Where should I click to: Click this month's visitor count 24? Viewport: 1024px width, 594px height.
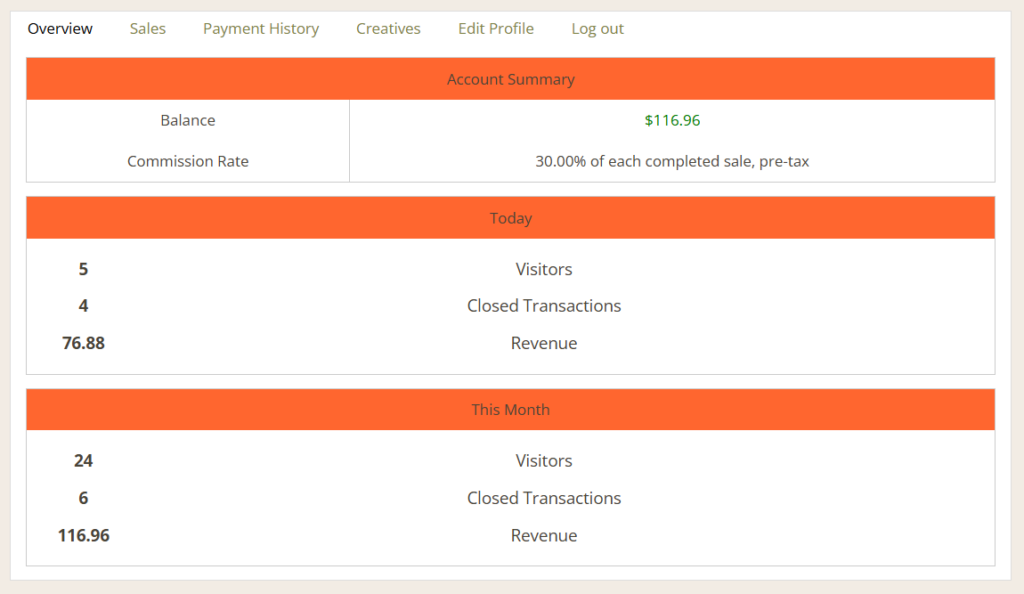point(83,461)
